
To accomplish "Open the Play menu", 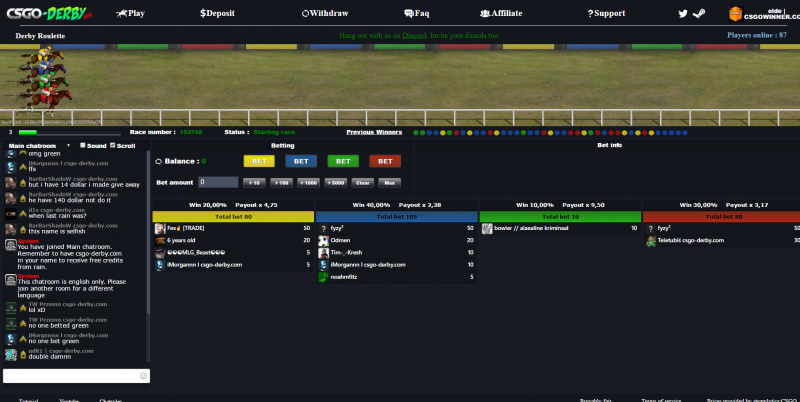I will tap(130, 14).
